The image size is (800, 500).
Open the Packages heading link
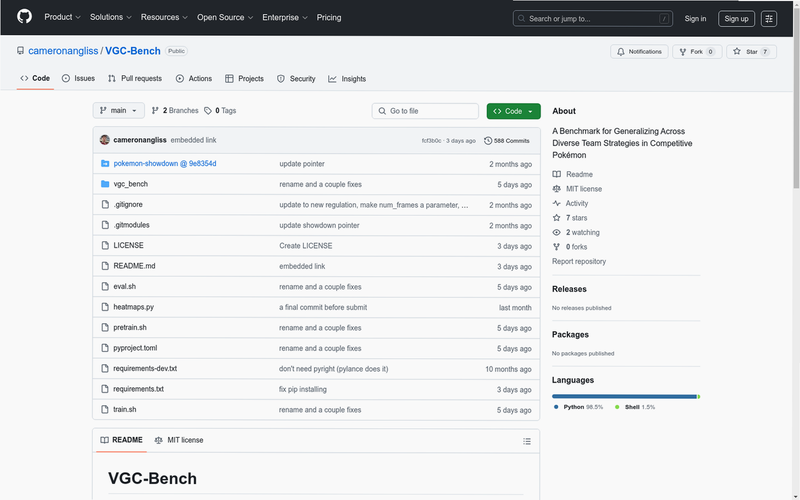570,335
